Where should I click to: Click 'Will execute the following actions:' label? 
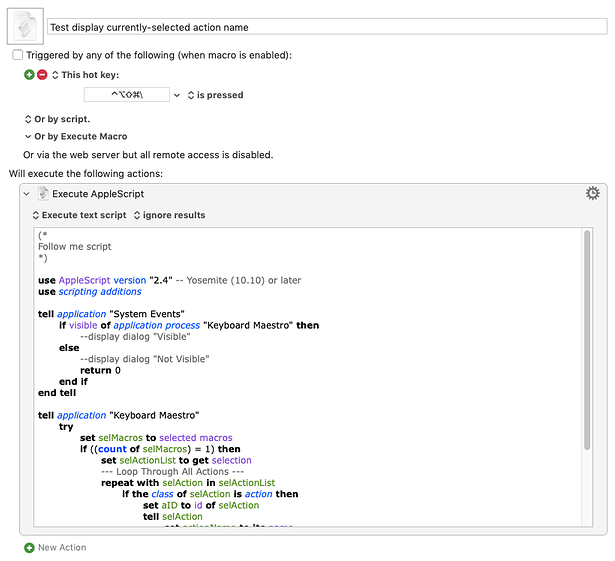tap(86, 173)
